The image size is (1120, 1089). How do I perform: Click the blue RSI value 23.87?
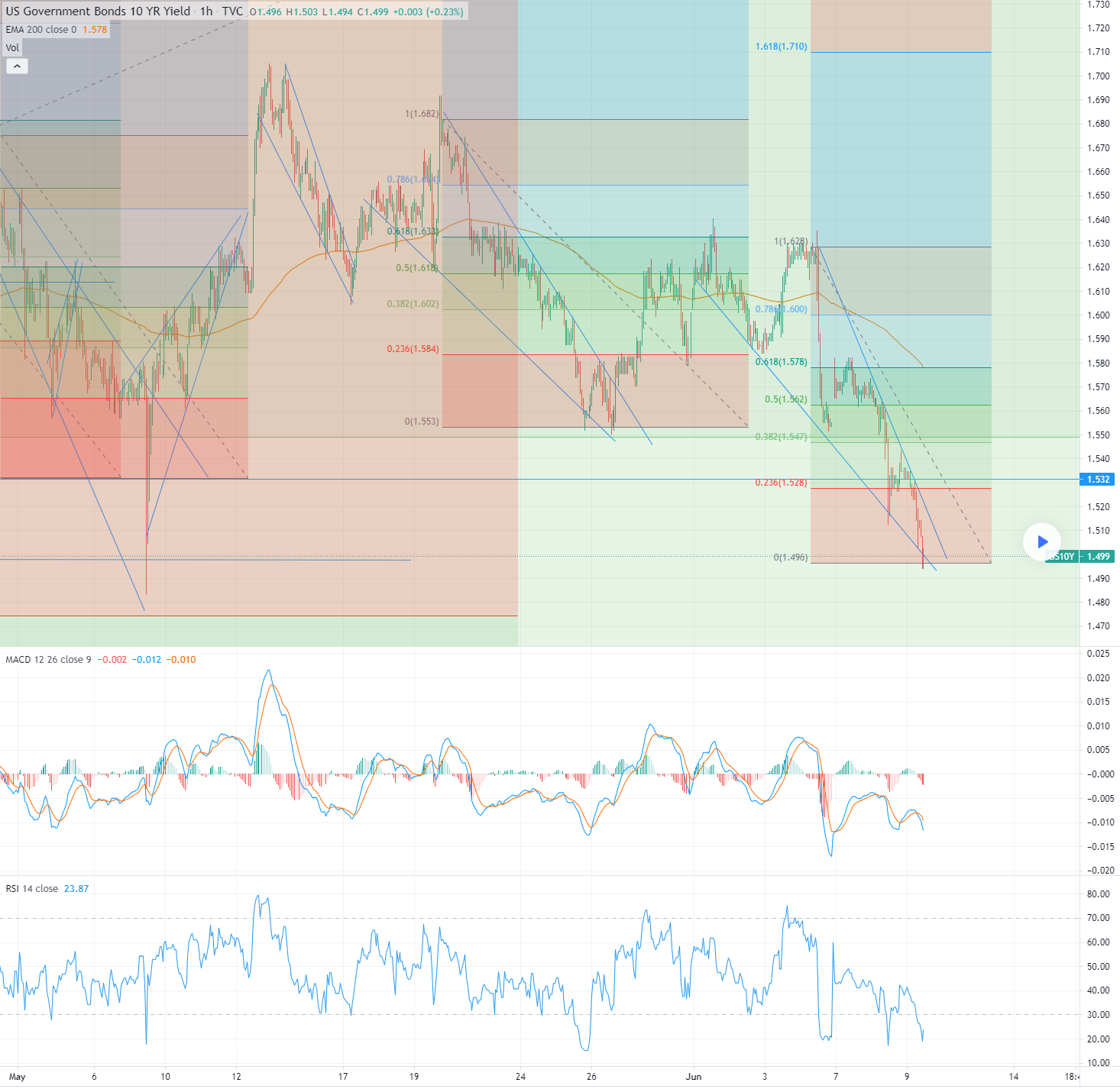coord(76,889)
